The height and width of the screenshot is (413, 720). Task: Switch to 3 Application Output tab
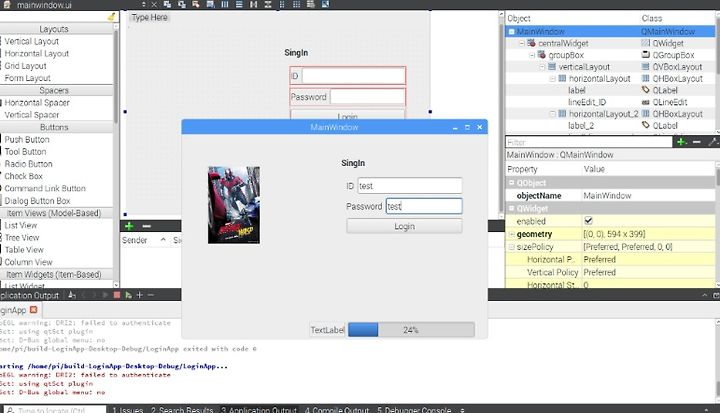click(259, 409)
